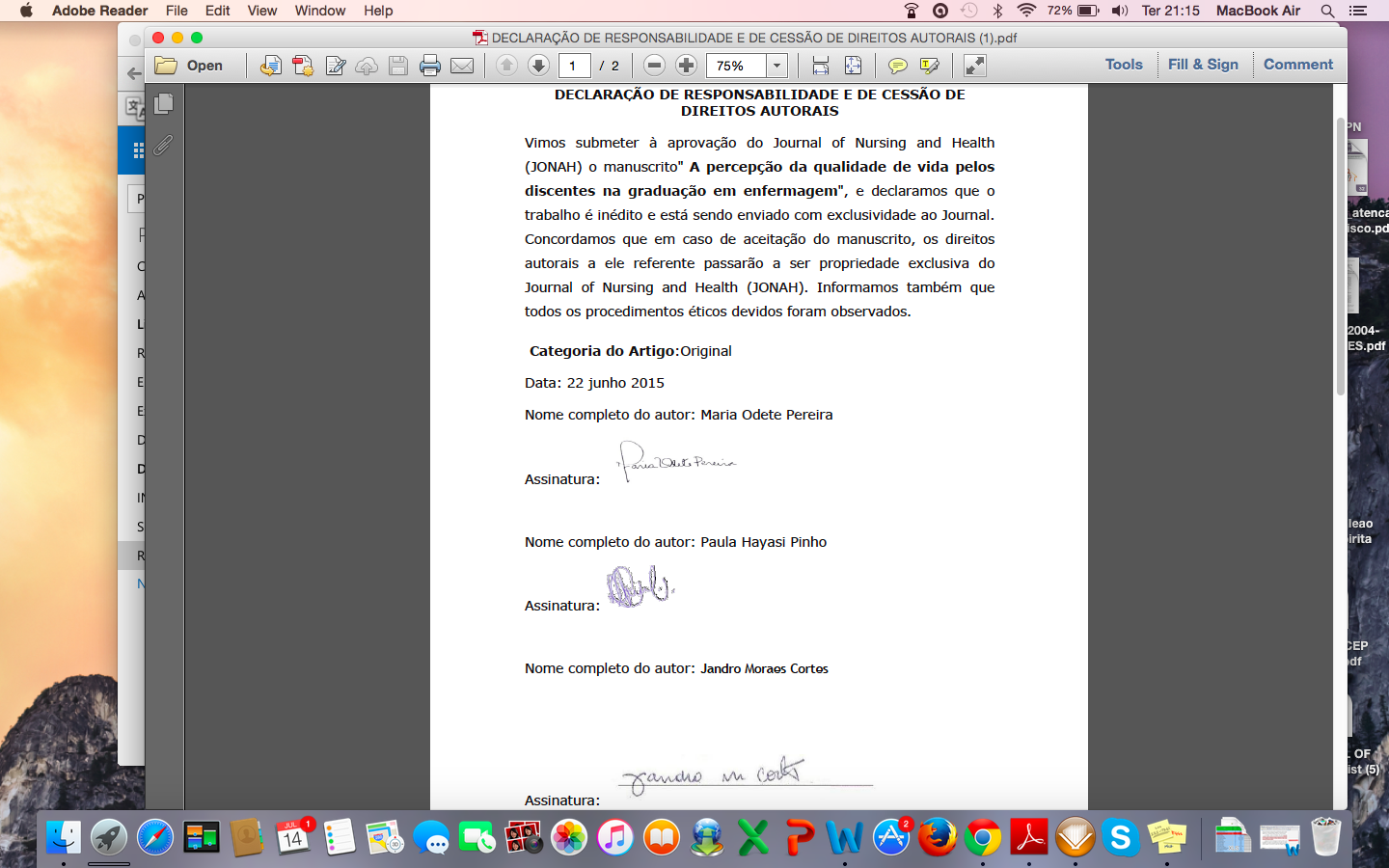Viewport: 1389px width, 868px height.
Task: Open the zoom percentage dropdown
Action: click(x=776, y=66)
